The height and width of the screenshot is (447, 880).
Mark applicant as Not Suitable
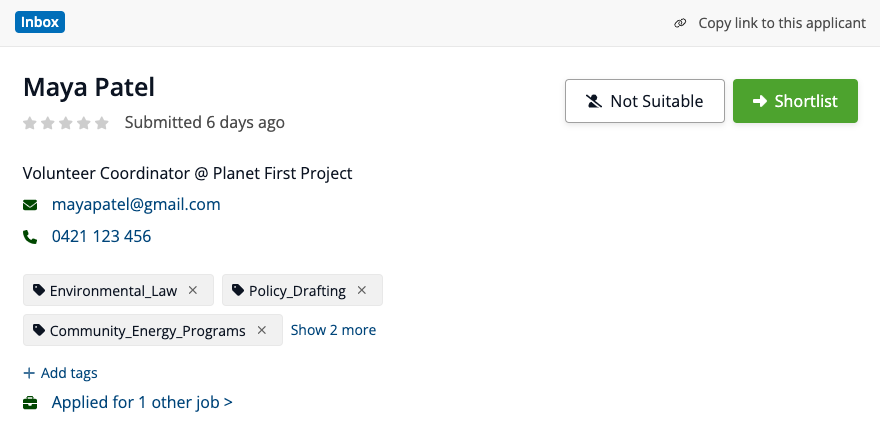644,101
